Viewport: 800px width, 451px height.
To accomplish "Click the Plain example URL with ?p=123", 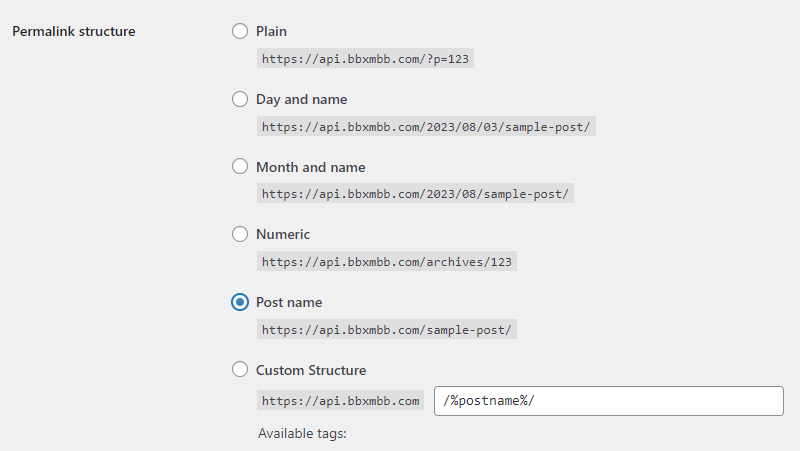I will click(x=365, y=59).
